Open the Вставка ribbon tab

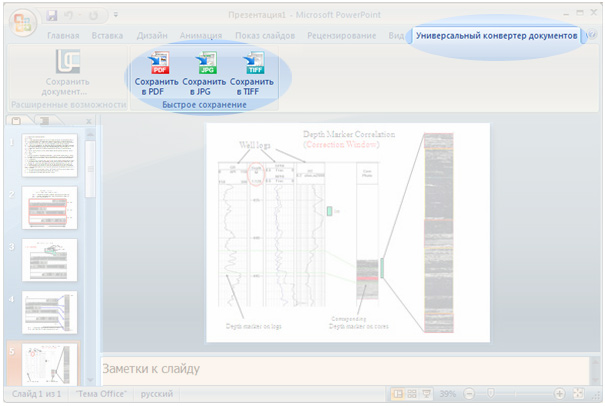[107, 36]
